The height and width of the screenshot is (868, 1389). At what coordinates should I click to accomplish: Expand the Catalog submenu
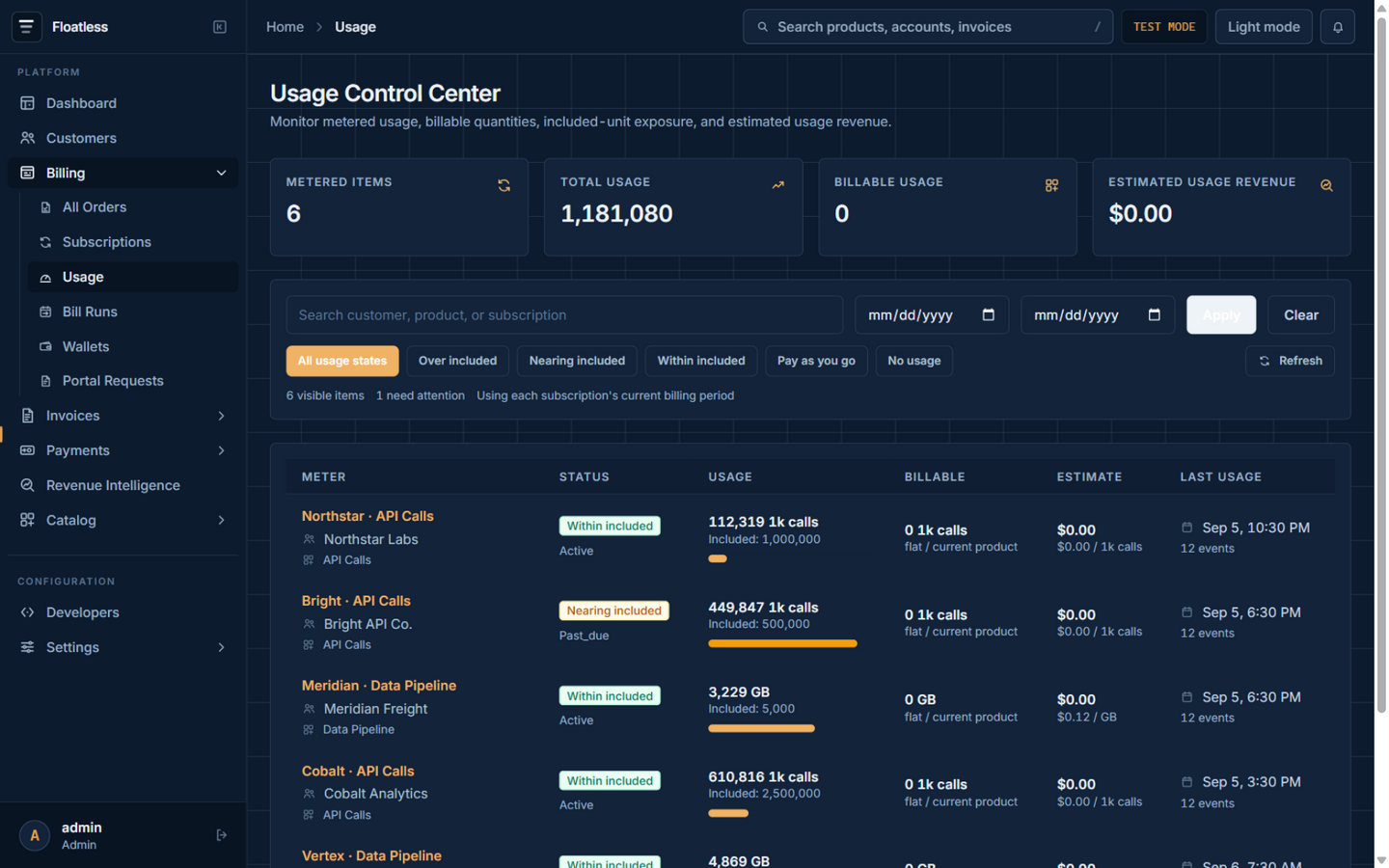[x=221, y=520]
